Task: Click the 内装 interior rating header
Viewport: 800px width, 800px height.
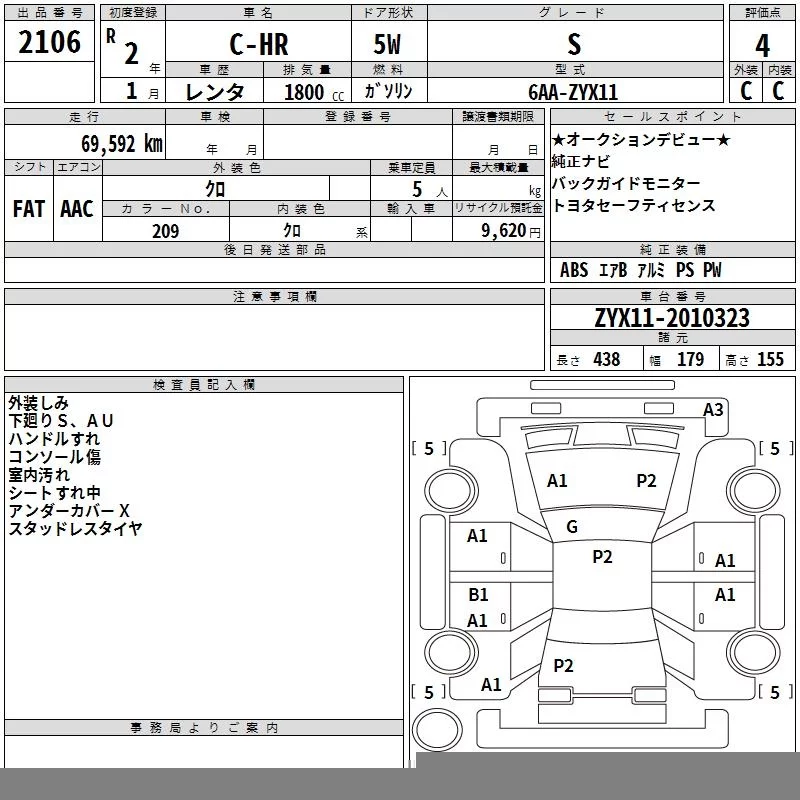Action: tap(779, 70)
